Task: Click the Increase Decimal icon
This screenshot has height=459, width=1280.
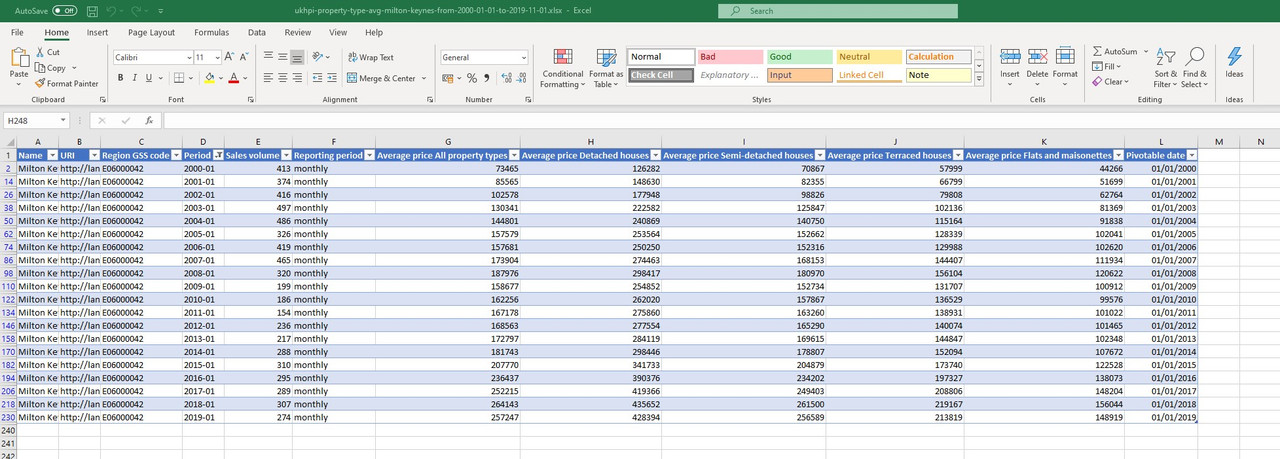Action: click(507, 77)
